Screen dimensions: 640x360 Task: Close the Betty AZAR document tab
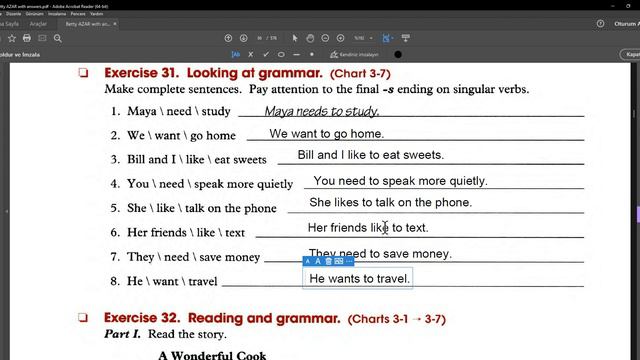point(115,24)
